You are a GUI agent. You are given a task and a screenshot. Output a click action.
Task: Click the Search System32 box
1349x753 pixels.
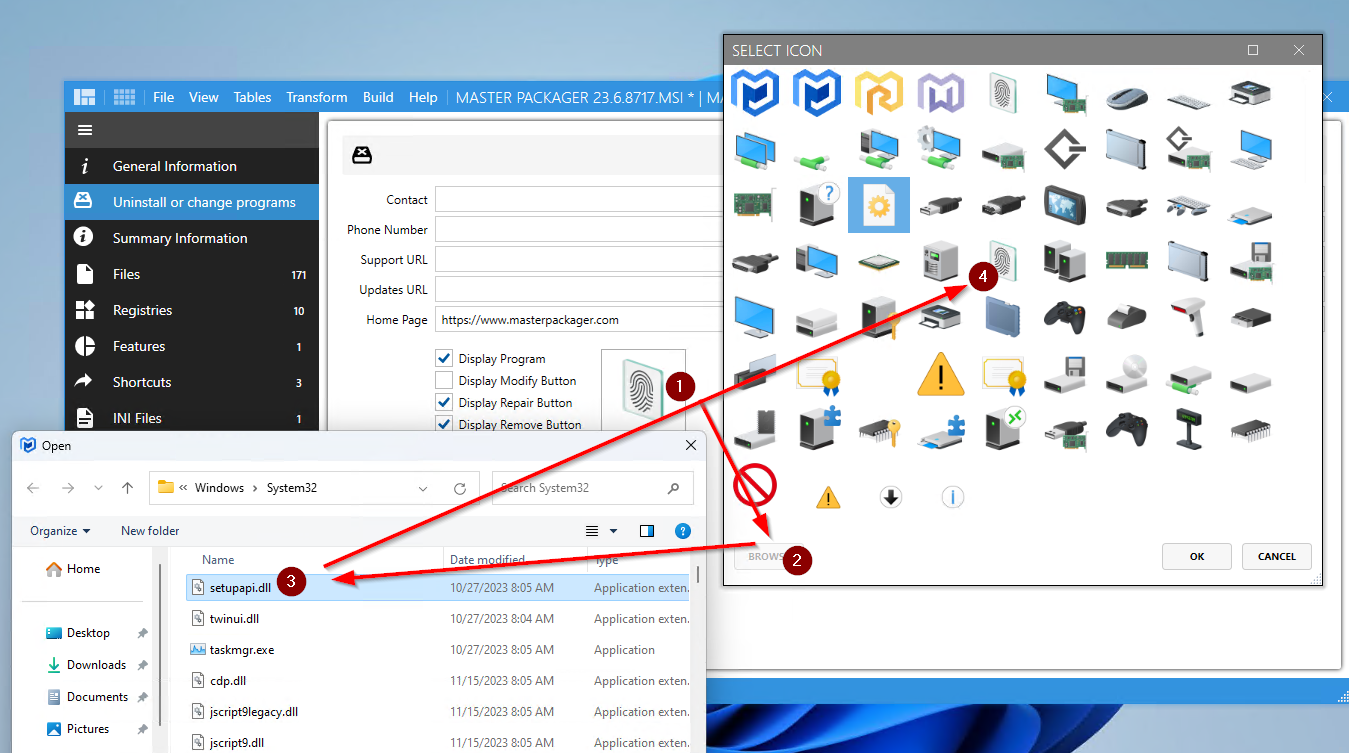(x=592, y=488)
